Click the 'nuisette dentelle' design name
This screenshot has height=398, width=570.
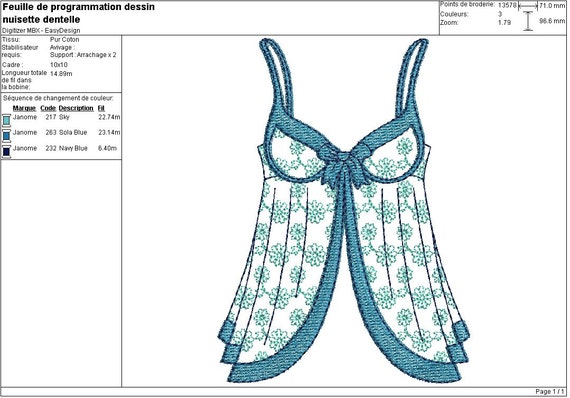[41, 19]
